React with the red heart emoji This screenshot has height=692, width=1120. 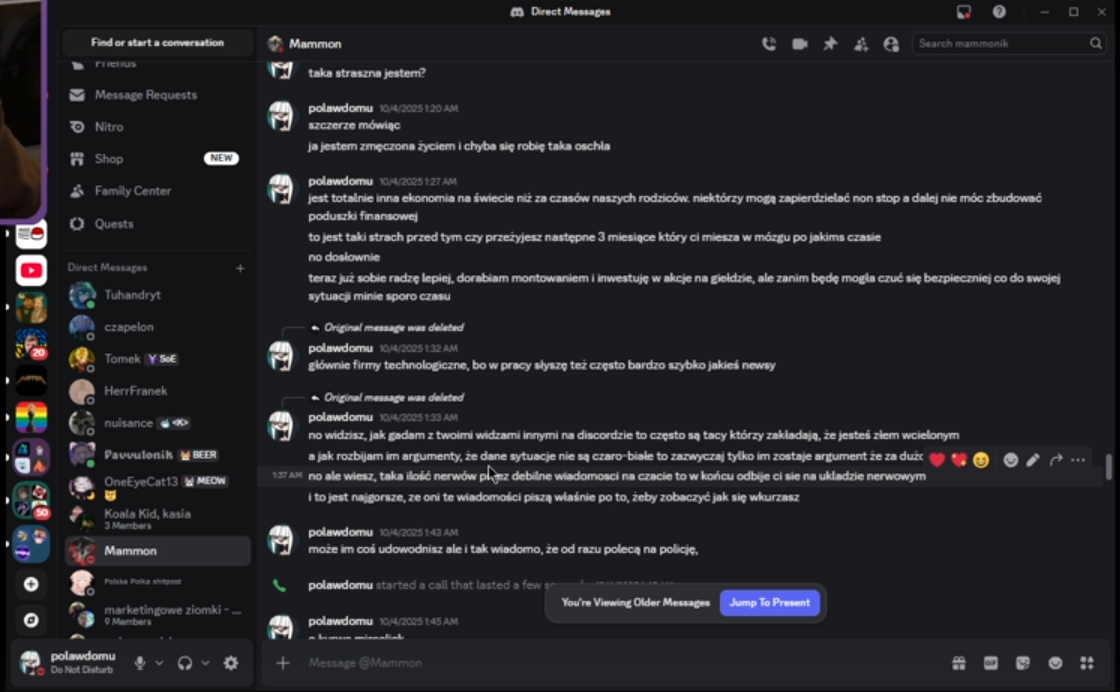point(937,460)
